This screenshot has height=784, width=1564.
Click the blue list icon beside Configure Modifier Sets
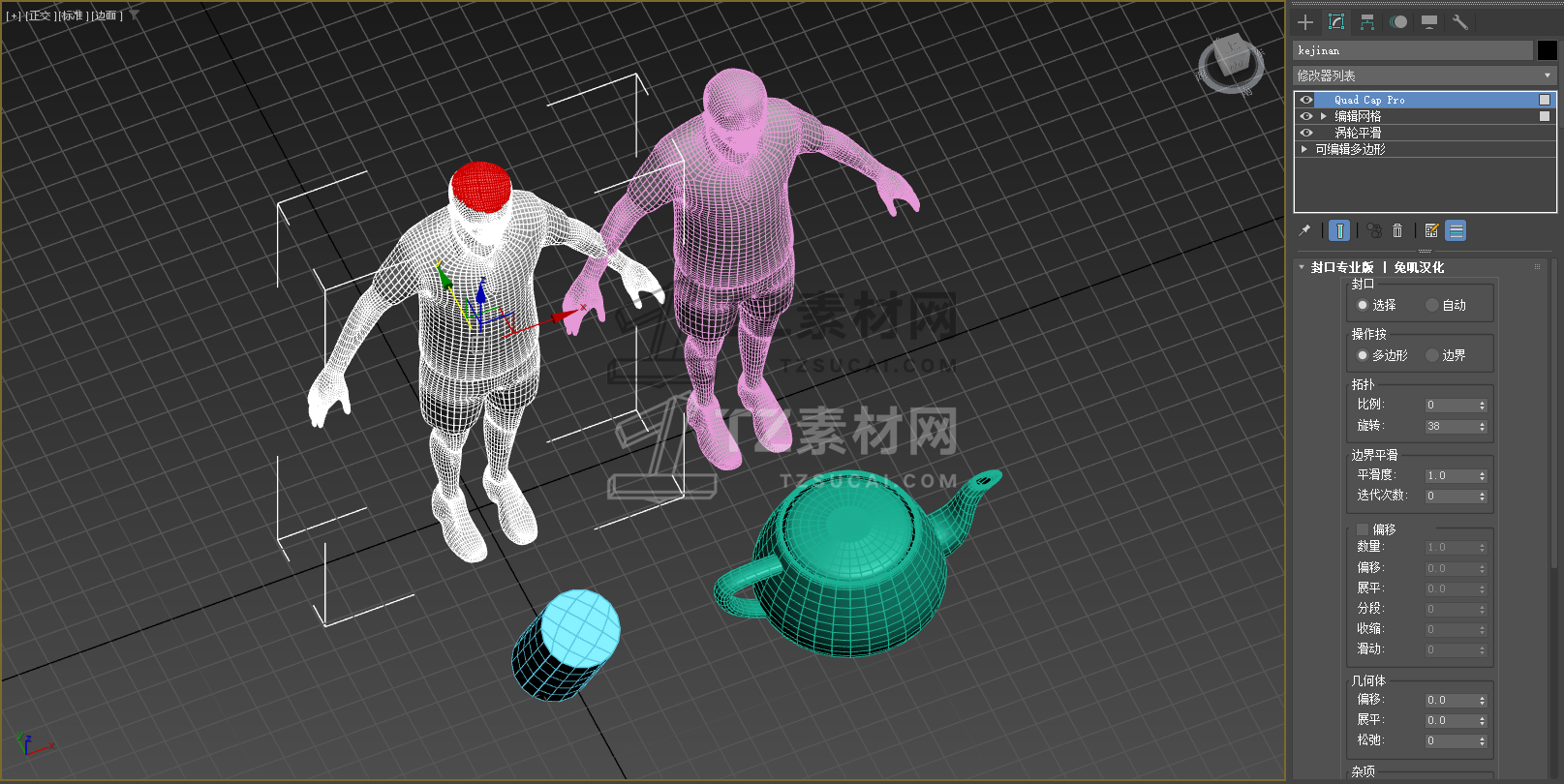[x=1456, y=230]
